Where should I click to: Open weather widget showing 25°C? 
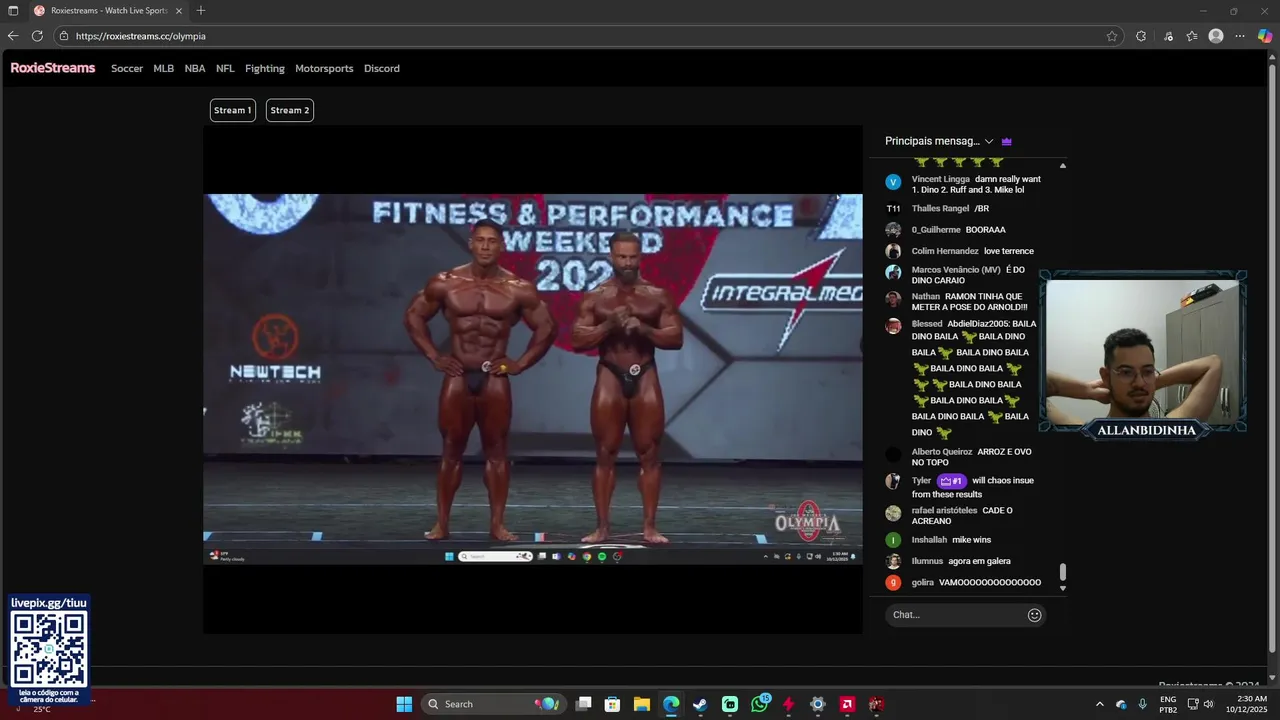42,708
